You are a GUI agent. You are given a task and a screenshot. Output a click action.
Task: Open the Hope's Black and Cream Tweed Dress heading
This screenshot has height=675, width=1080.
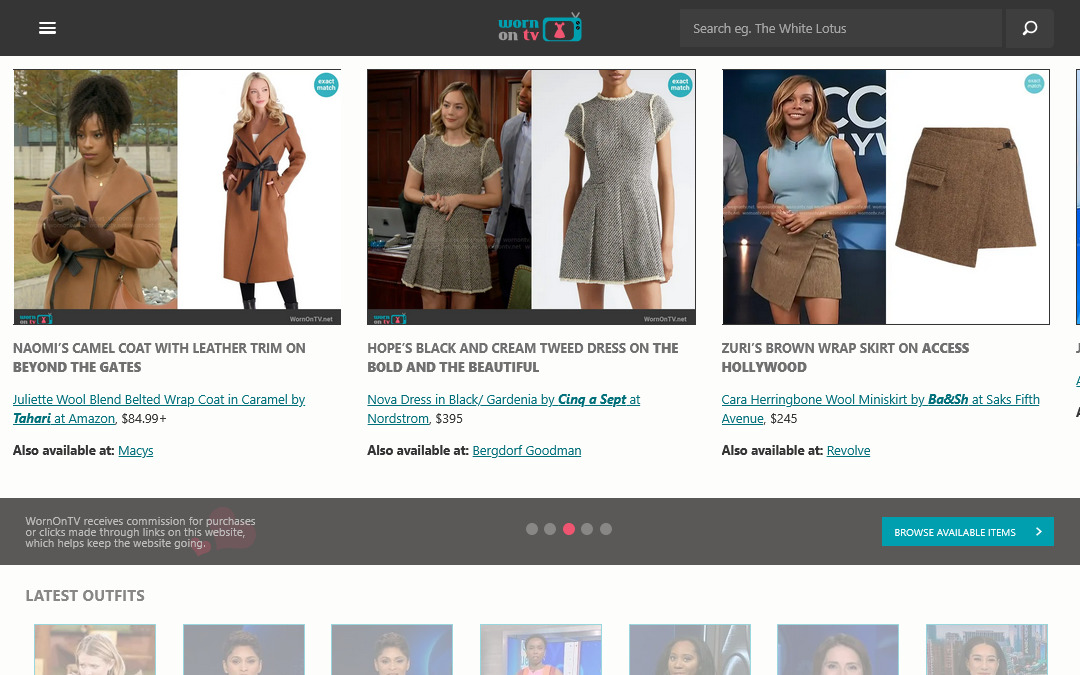(523, 357)
